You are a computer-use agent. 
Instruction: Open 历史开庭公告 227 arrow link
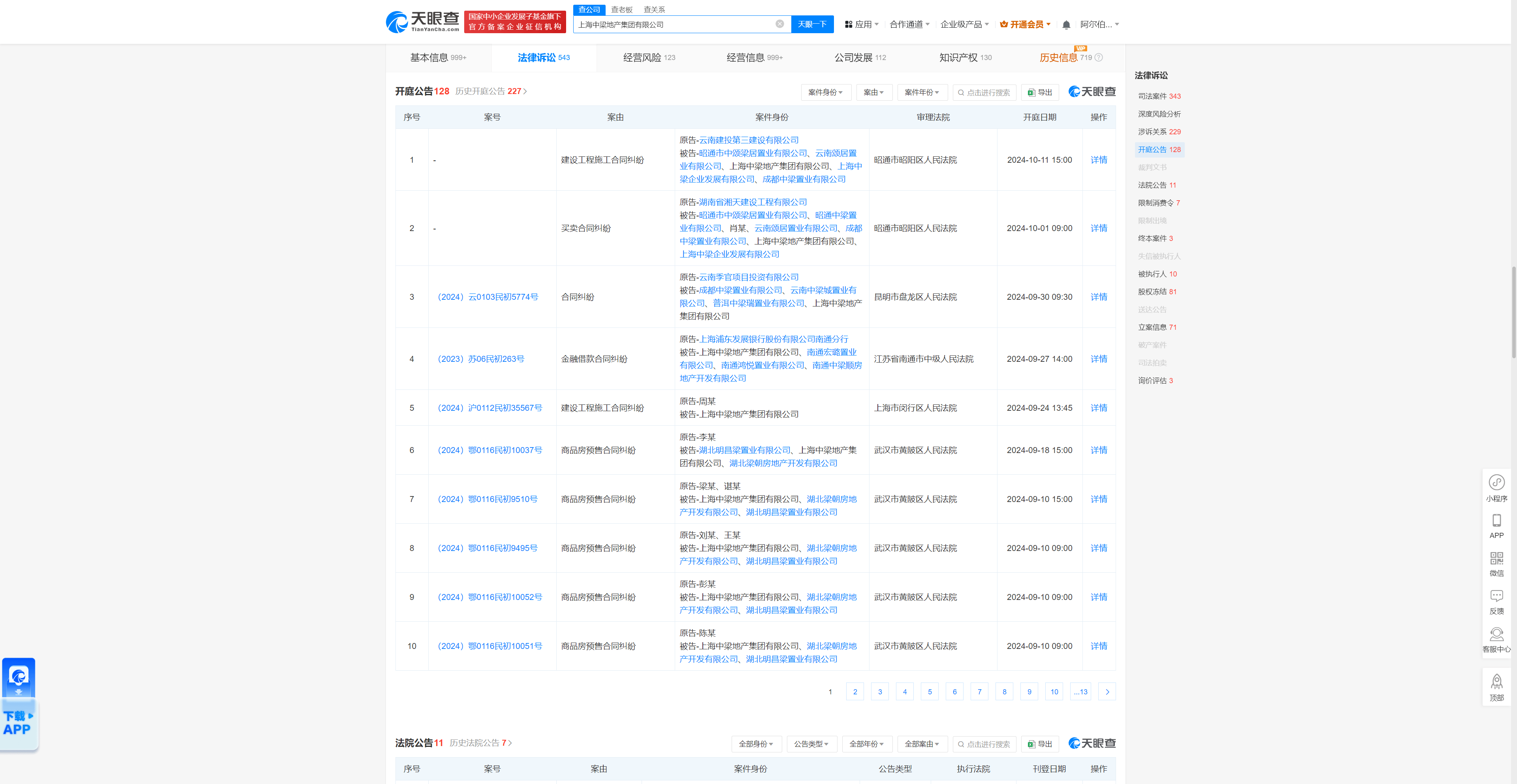pos(491,91)
